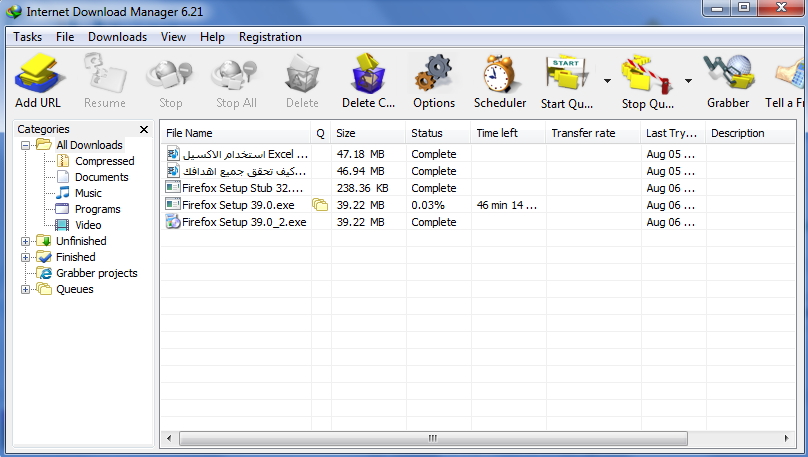Viewport: 808px width, 457px height.
Task: Open the Grabber tool icon
Action: (728, 74)
